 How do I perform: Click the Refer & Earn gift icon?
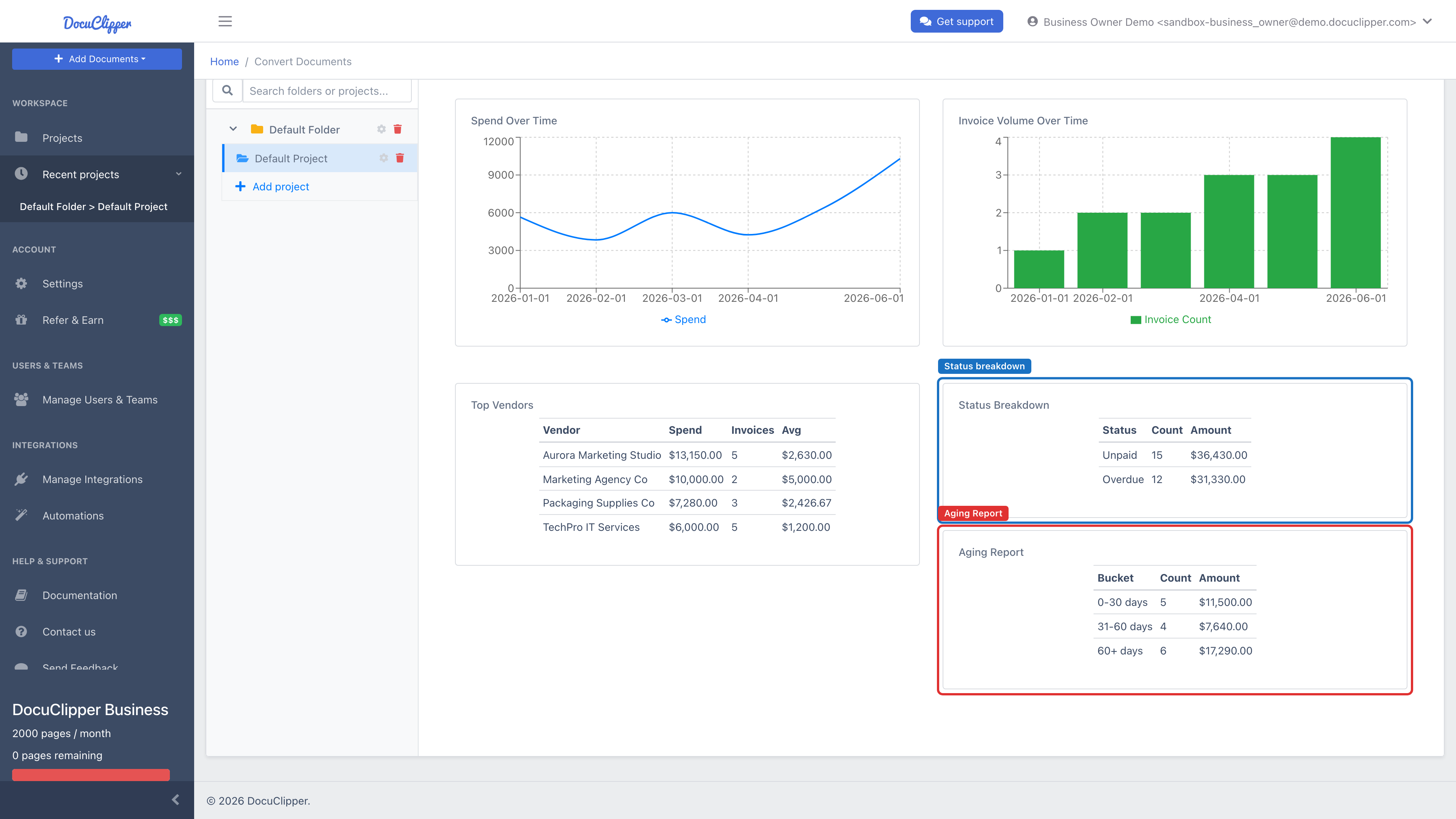click(x=22, y=320)
